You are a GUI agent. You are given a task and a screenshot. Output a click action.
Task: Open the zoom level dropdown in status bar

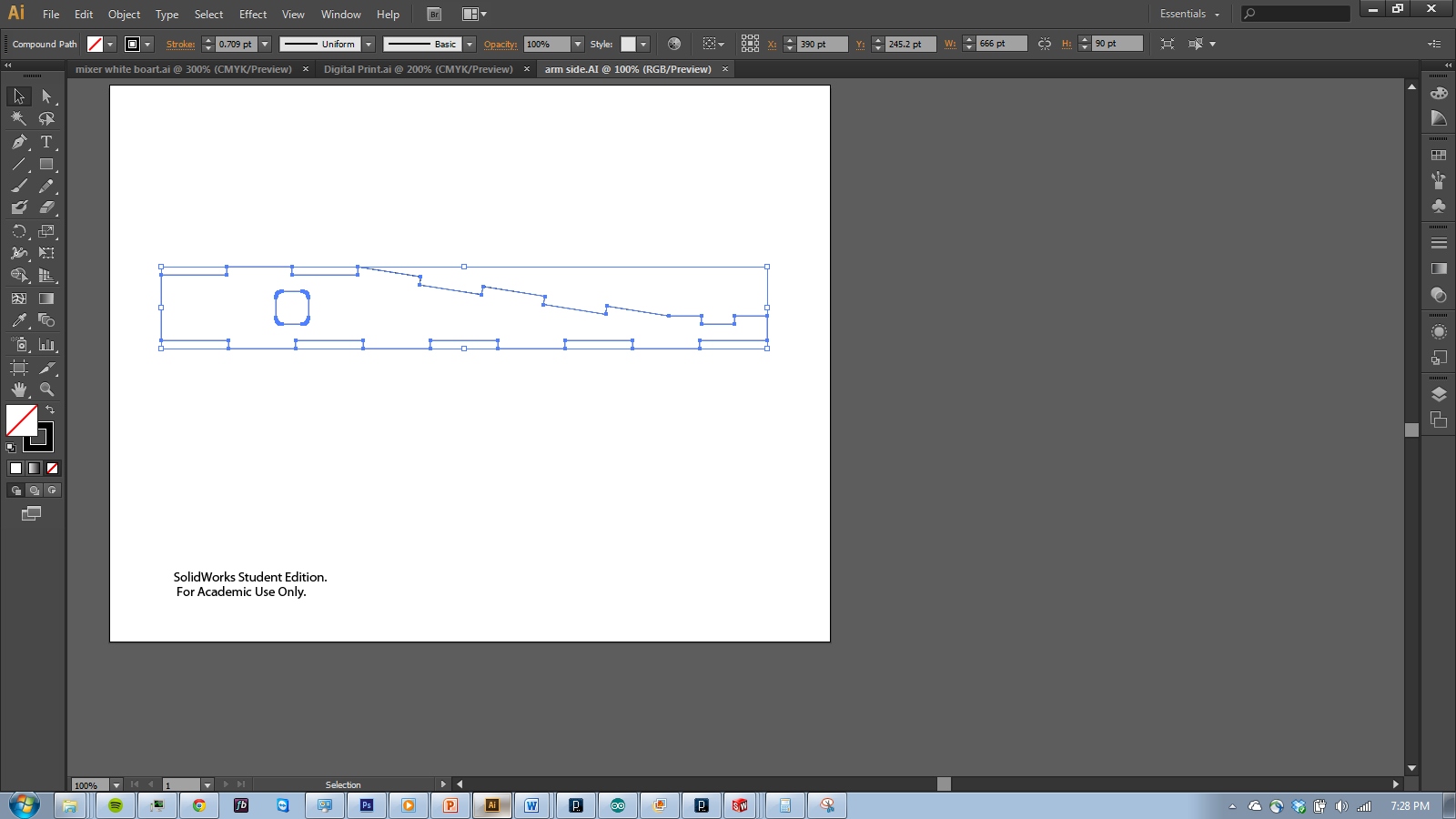(116, 784)
